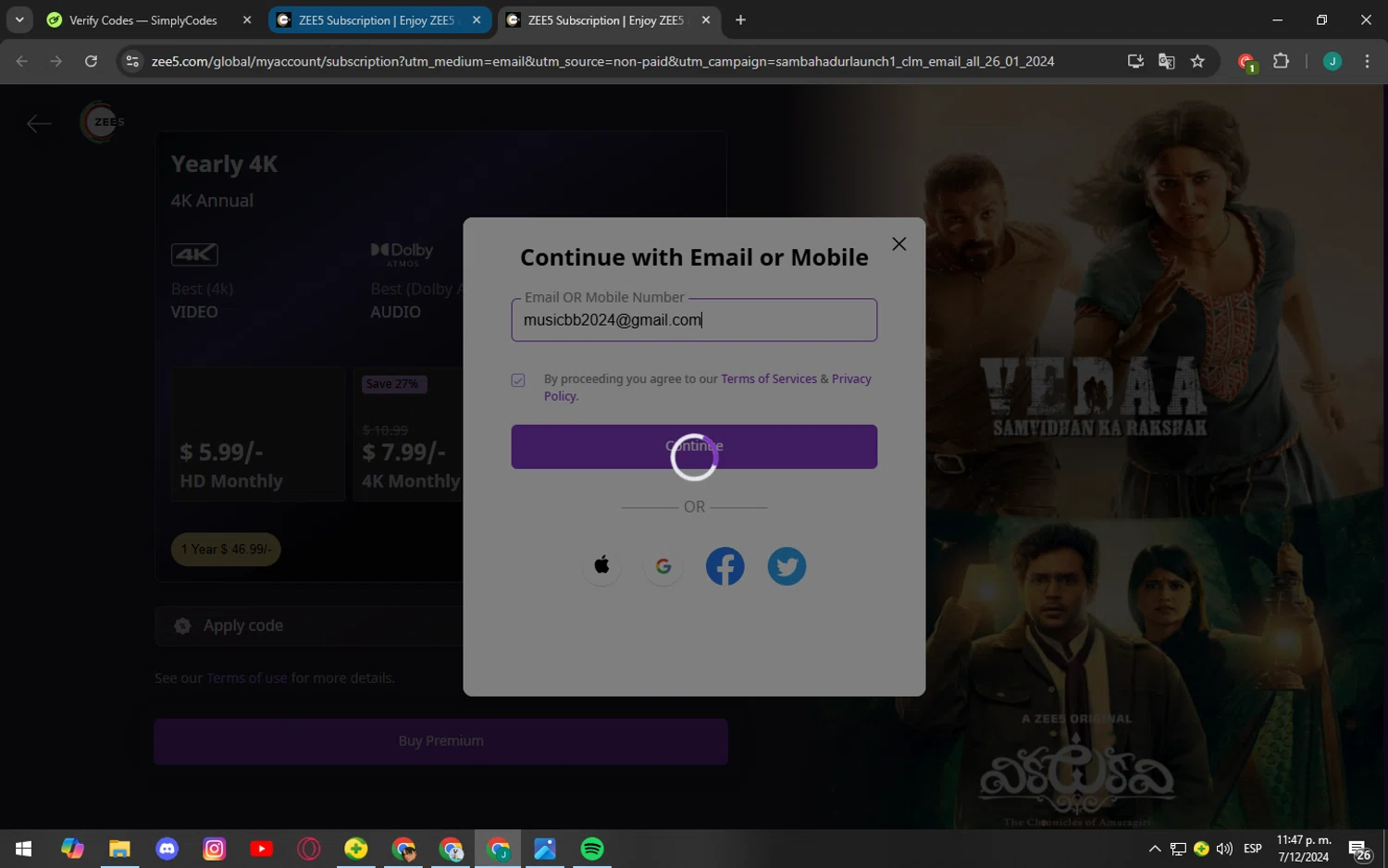
Task: Open Spotify from taskbar
Action: [592, 849]
